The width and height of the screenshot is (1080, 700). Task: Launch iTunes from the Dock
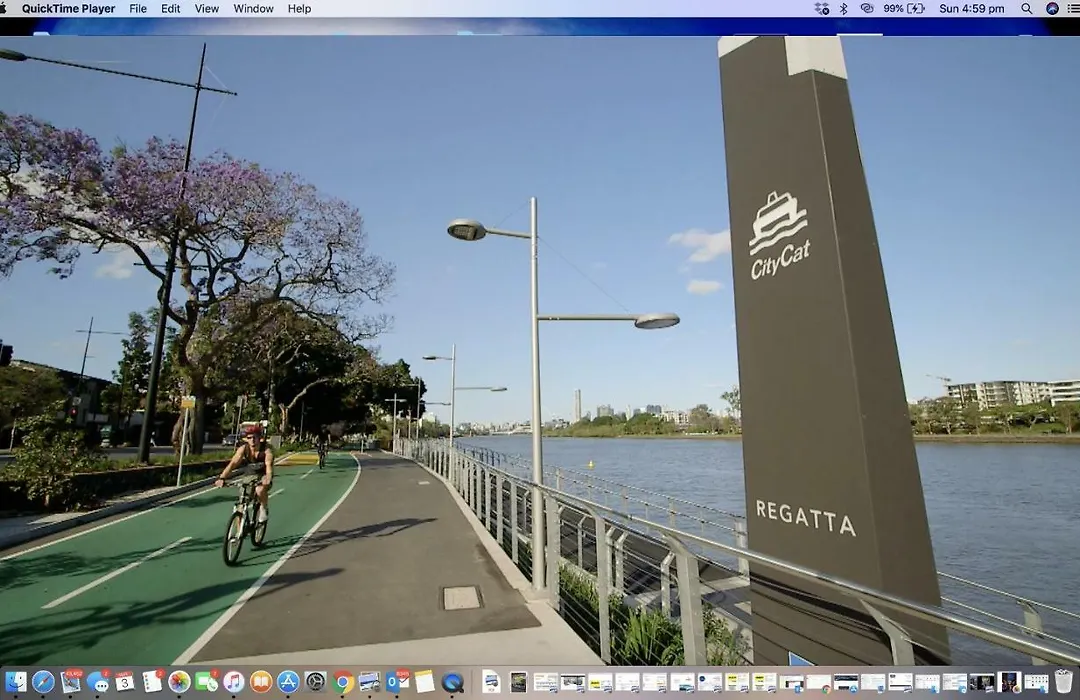tap(233, 682)
